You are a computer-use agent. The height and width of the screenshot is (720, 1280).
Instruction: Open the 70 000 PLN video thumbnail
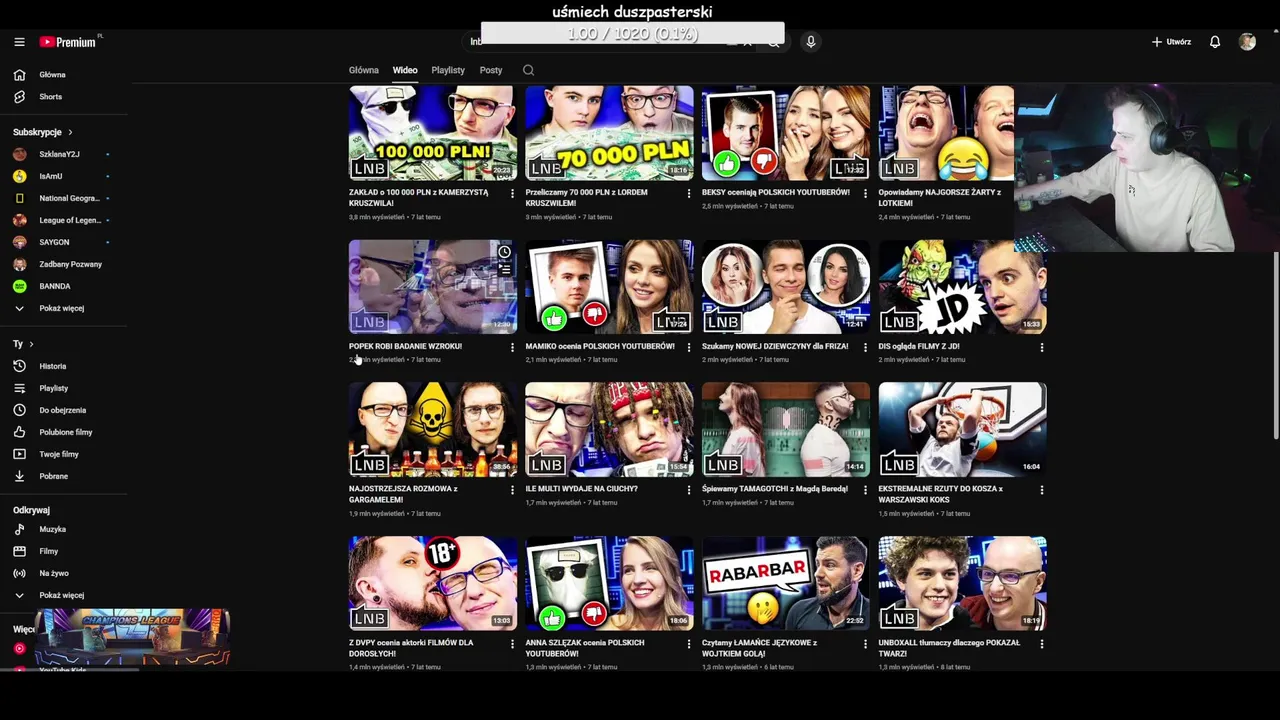point(609,132)
